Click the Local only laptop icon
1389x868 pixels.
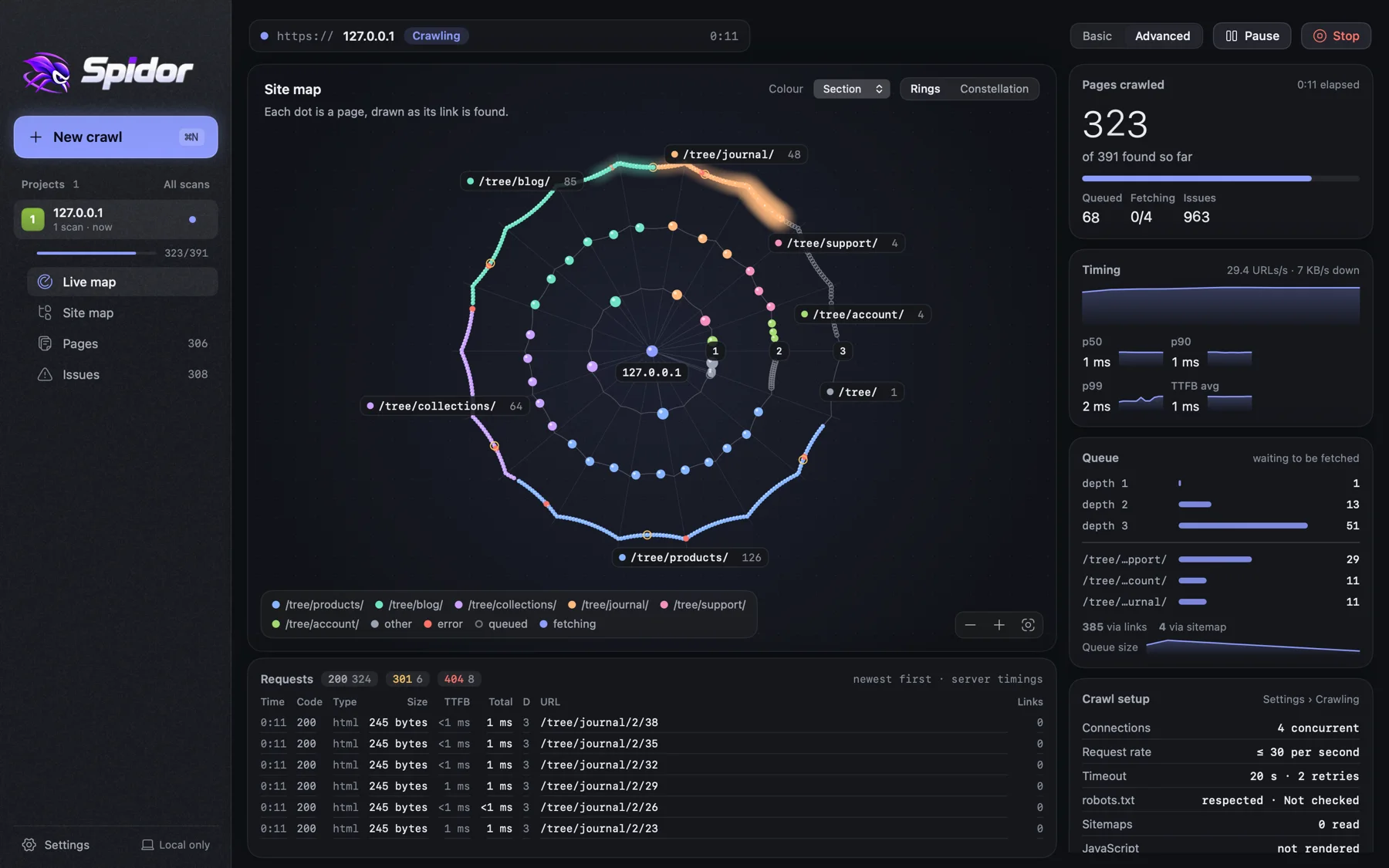147,845
